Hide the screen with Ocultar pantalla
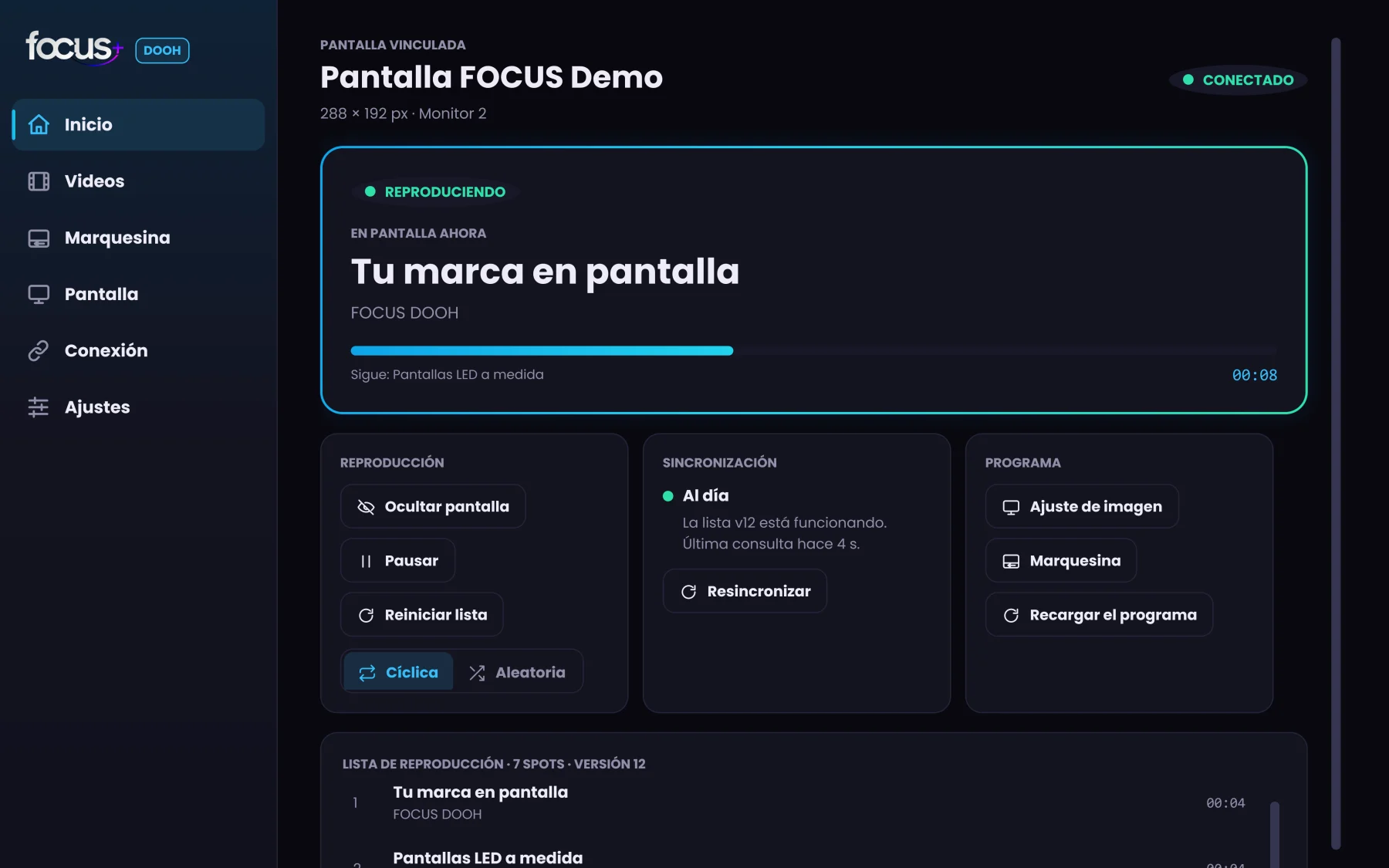Screen dimensions: 1389x868 point(433,506)
